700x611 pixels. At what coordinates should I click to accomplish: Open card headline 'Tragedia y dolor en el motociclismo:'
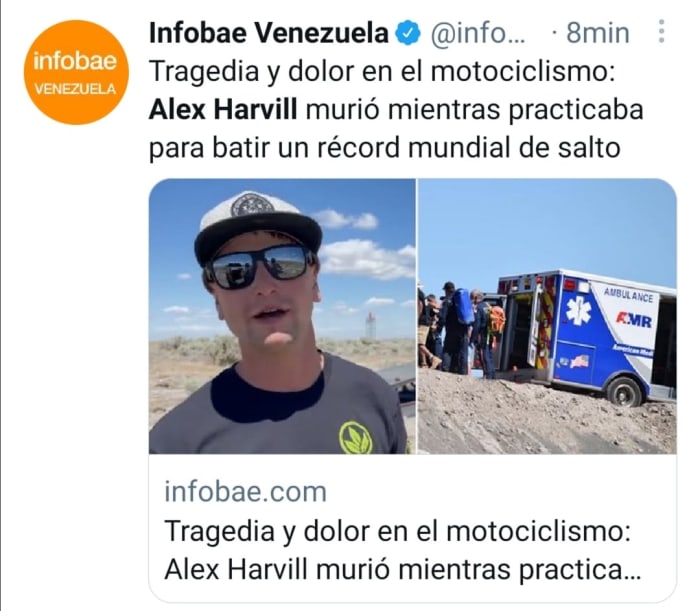click(397, 531)
